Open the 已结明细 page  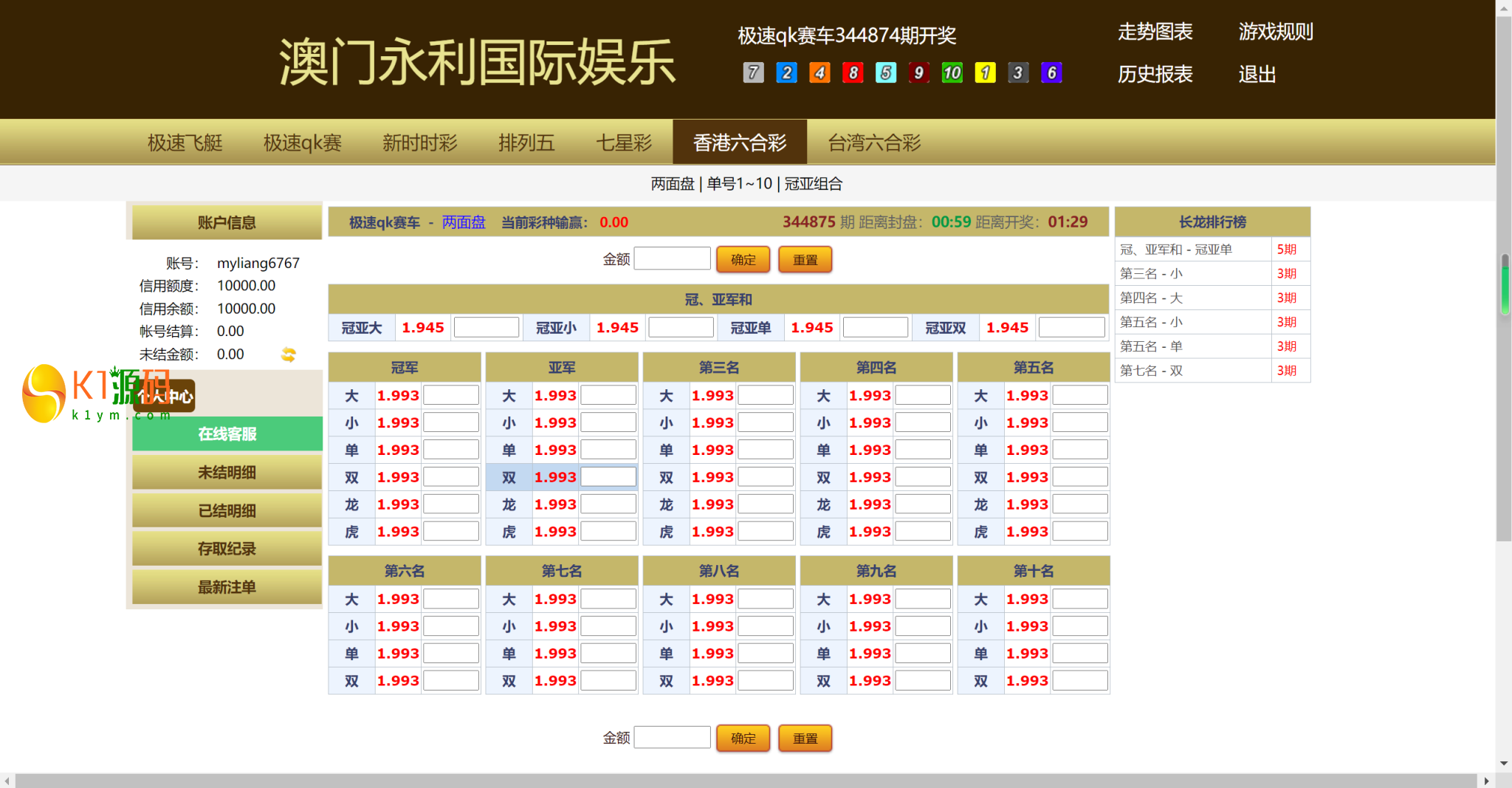pos(227,511)
